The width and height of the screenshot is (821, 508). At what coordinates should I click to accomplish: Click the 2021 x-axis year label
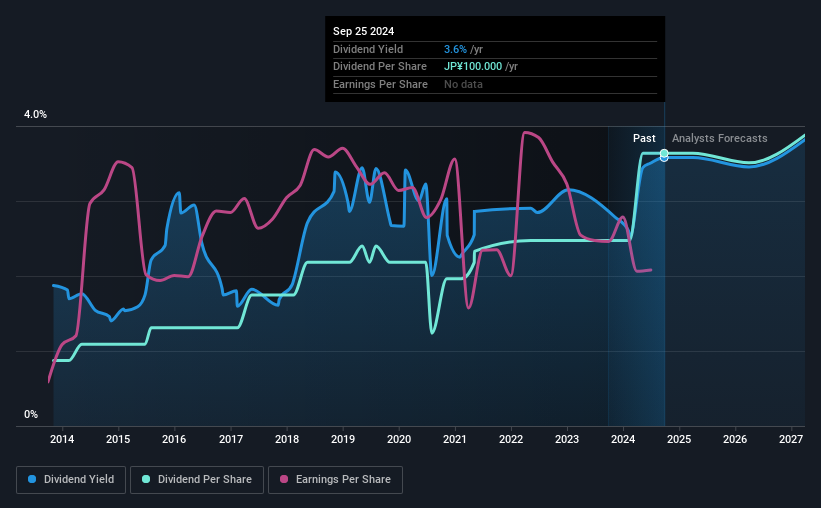tap(454, 439)
